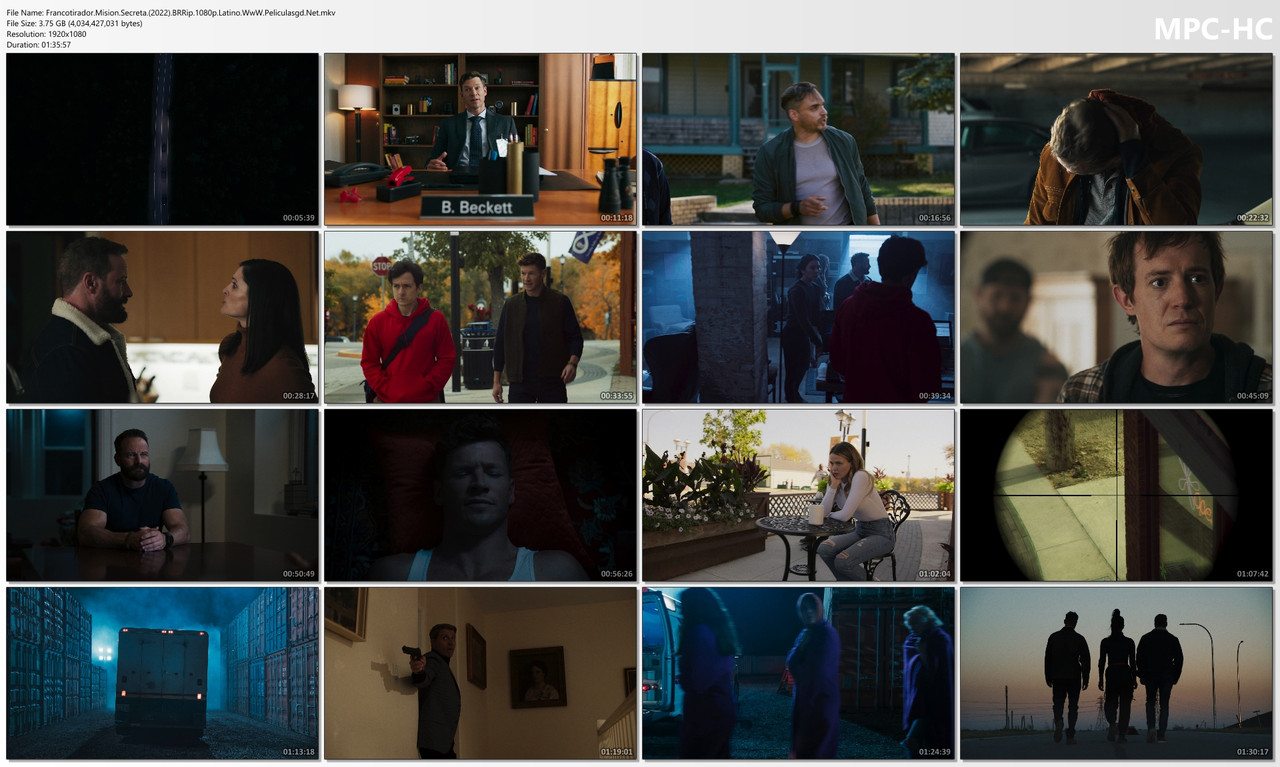The height and width of the screenshot is (767, 1280).
Task: Select the sunset silhouettes thumbnail at 01:30:17
Action: pos(1117,673)
